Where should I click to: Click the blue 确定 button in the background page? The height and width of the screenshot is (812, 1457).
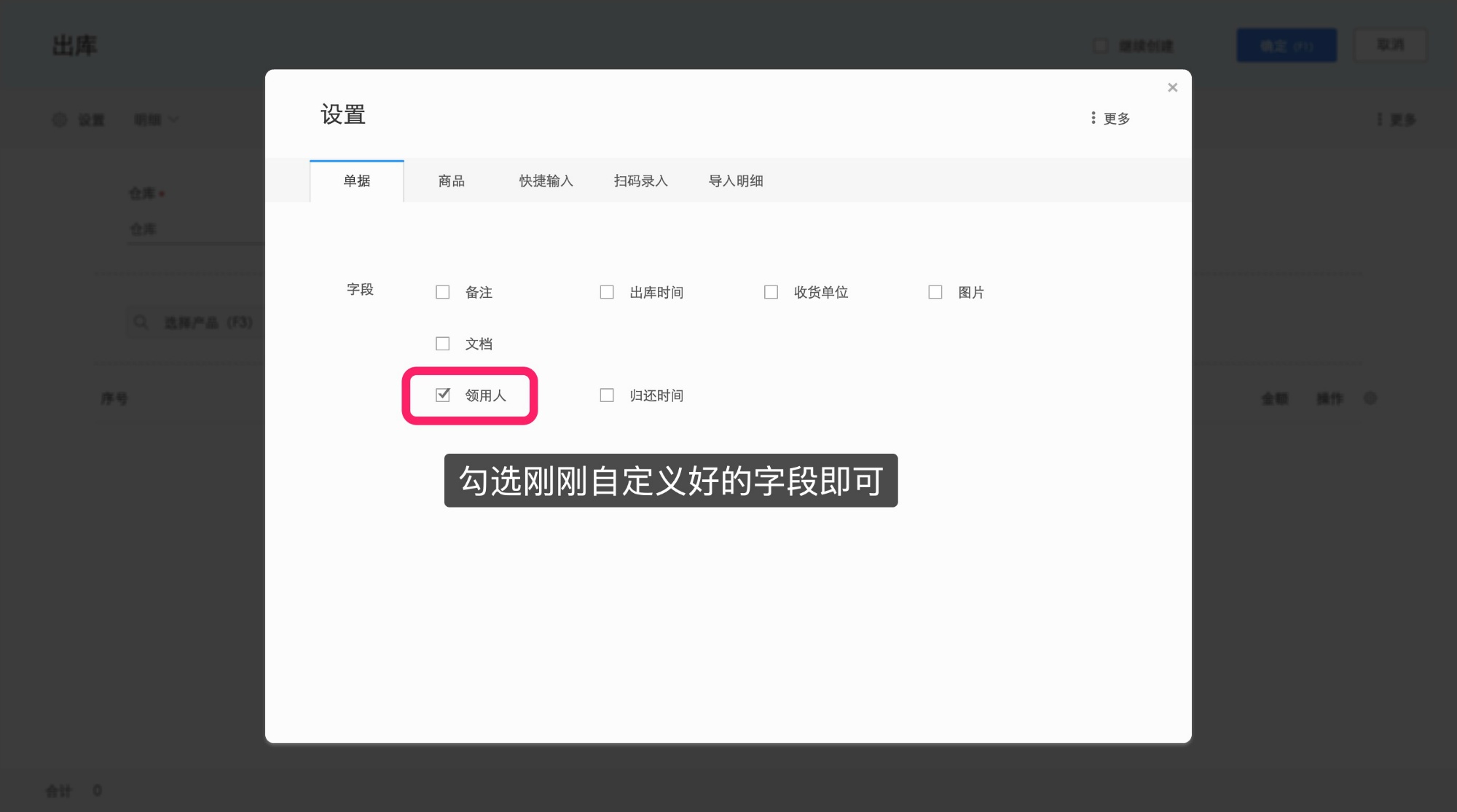pyautogui.click(x=1287, y=45)
